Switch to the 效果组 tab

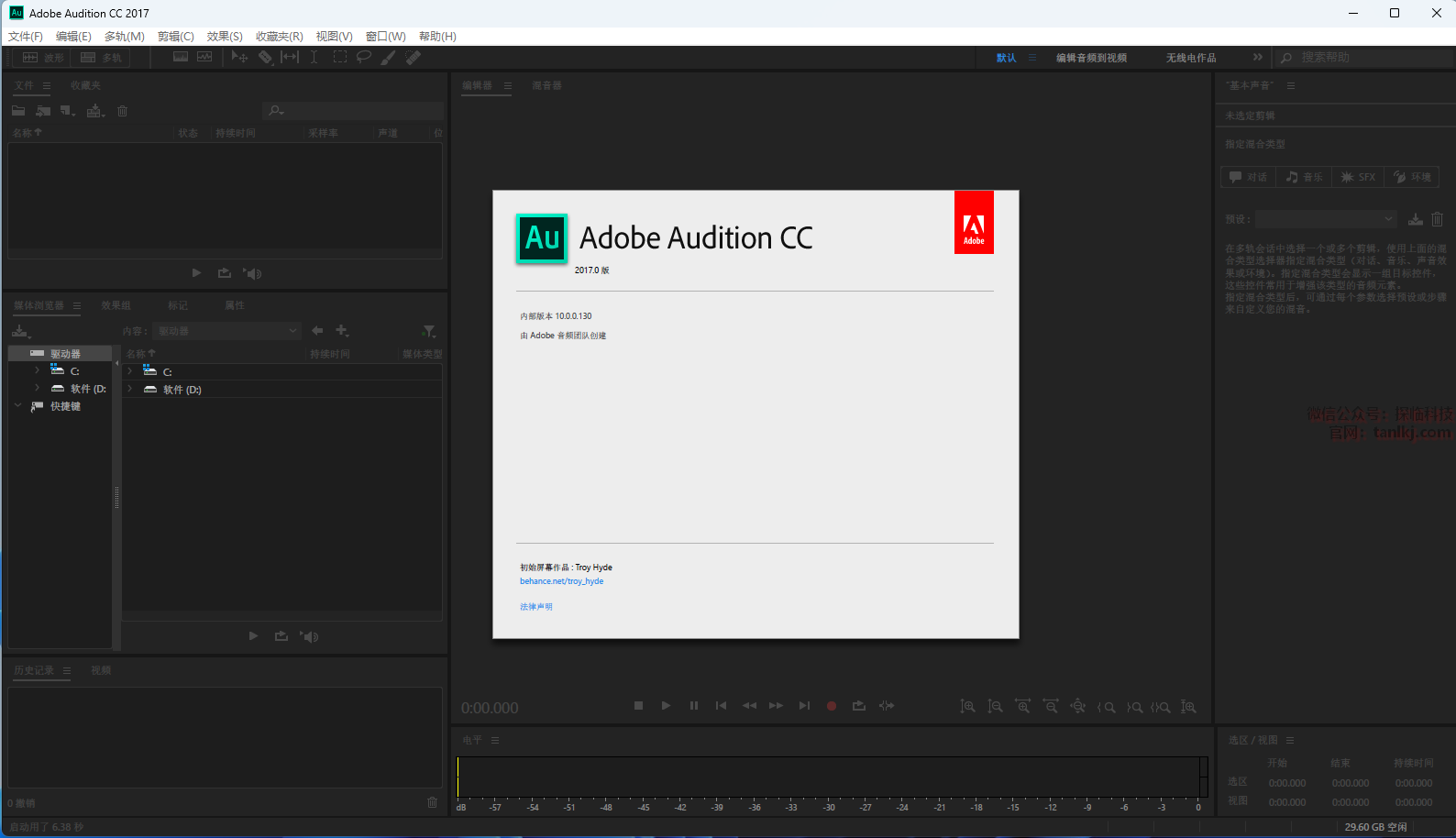pyautogui.click(x=116, y=305)
